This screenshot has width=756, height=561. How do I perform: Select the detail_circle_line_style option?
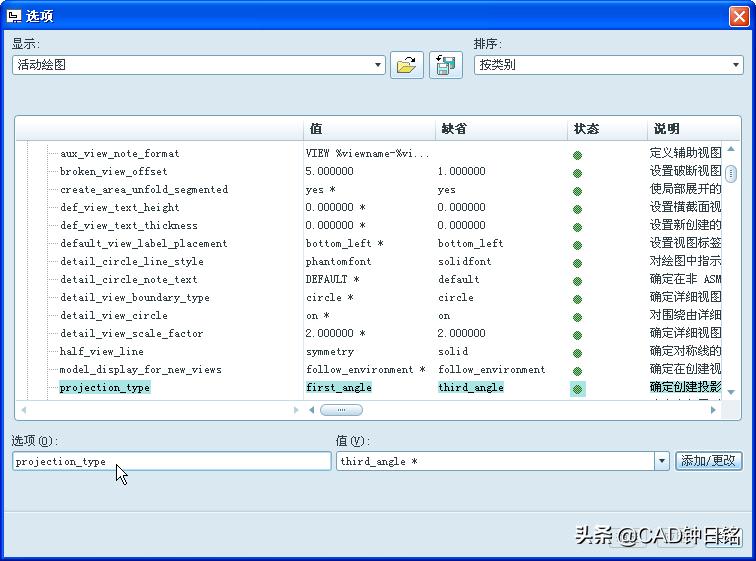coord(132,262)
